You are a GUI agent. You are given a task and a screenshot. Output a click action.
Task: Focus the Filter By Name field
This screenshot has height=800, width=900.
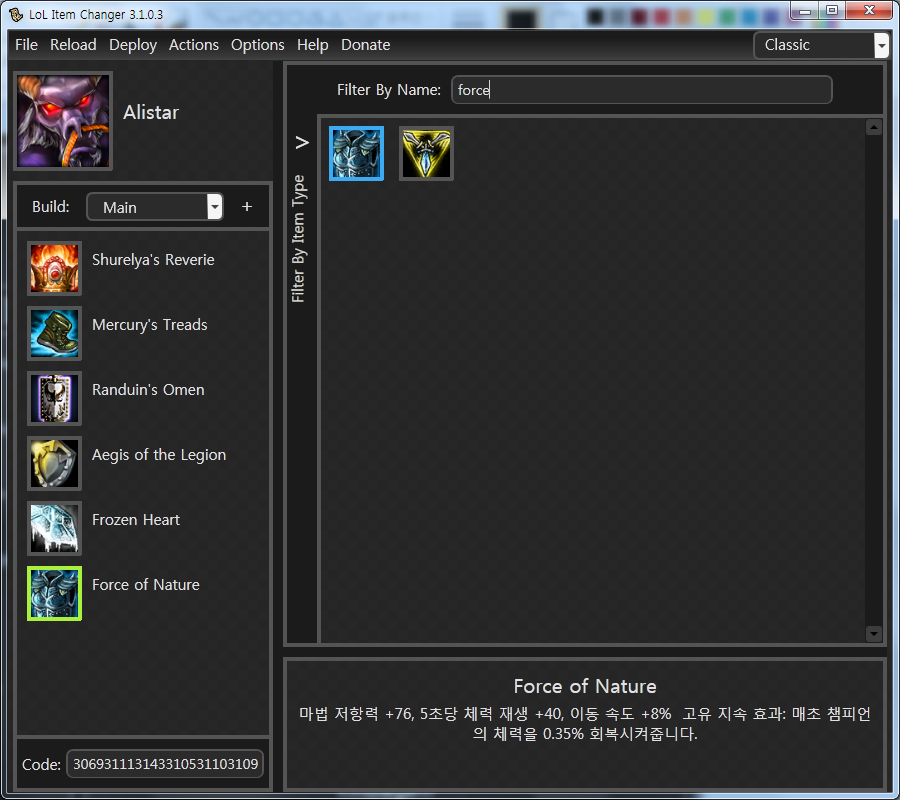pos(641,90)
